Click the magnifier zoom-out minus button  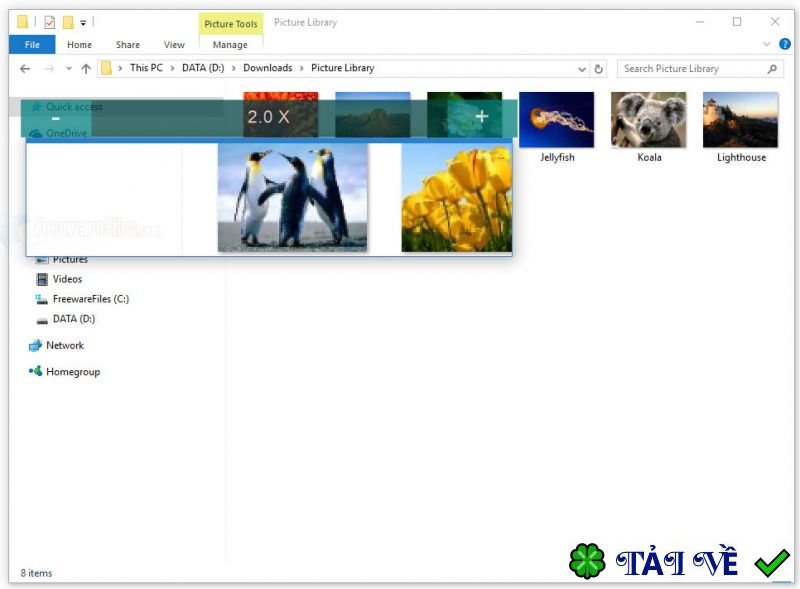[x=56, y=118]
